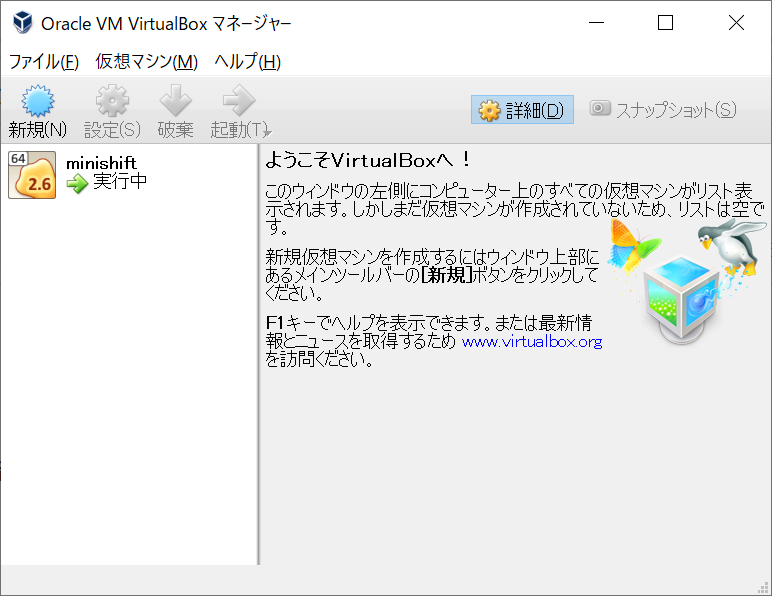Click the 破棄 discard arrow icon
The image size is (772, 596).
point(175,100)
